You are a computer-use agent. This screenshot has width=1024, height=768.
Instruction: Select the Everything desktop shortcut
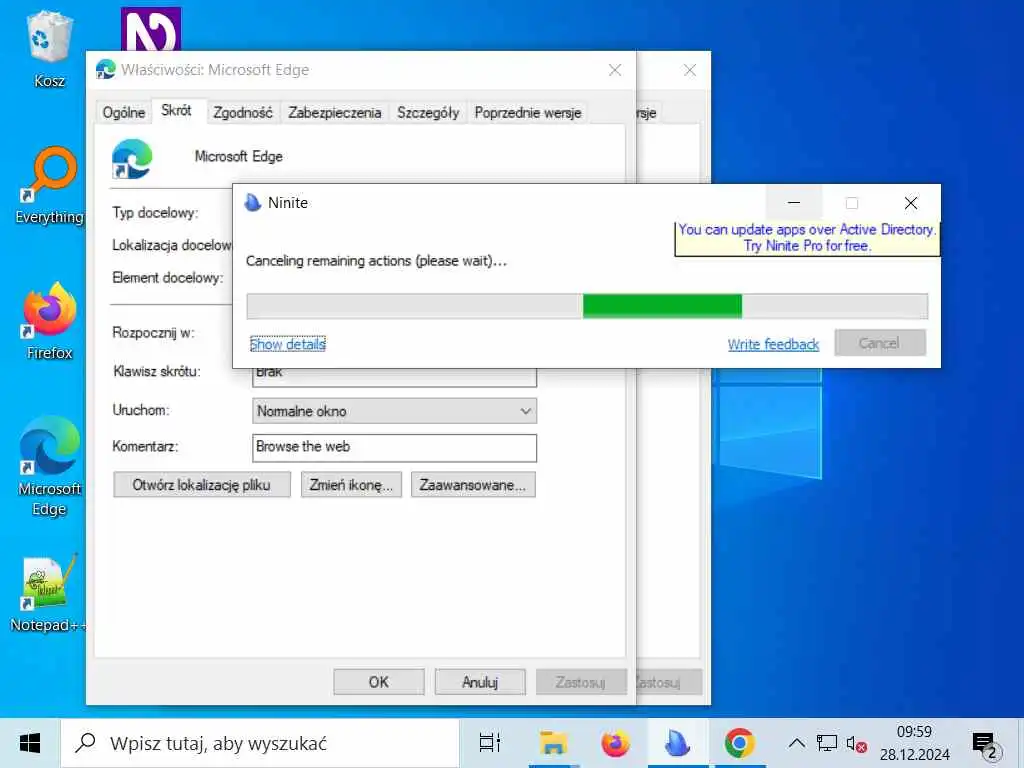click(x=49, y=185)
